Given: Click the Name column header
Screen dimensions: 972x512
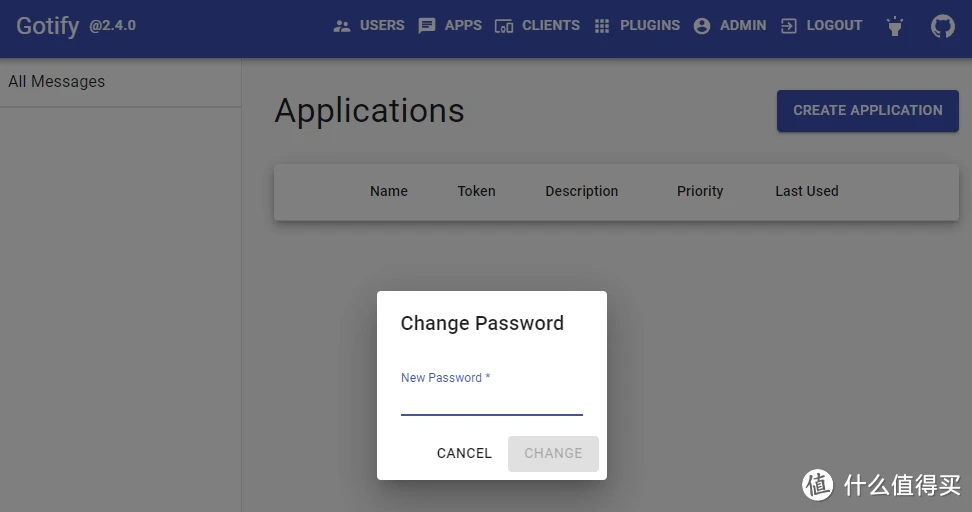Looking at the screenshot, I should coord(389,191).
